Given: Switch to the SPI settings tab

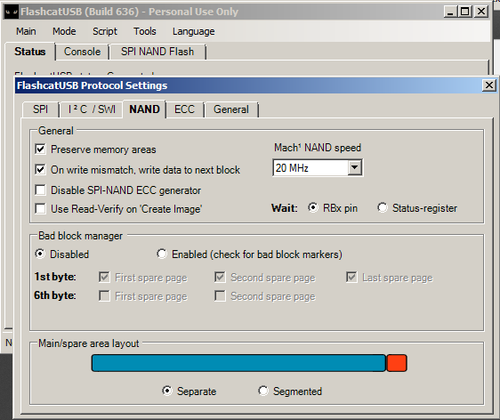Looking at the screenshot, I should (x=40, y=109).
